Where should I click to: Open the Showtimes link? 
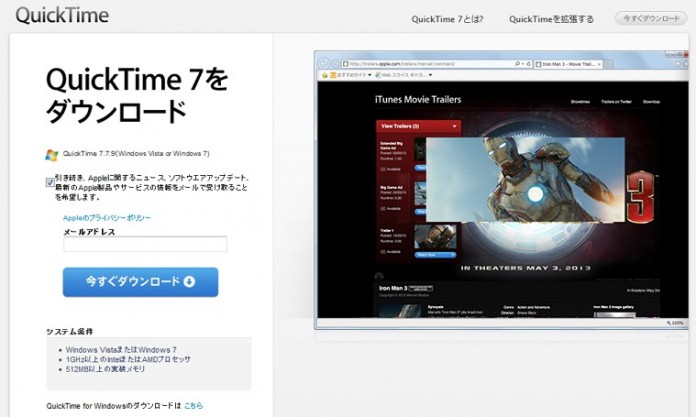point(580,102)
